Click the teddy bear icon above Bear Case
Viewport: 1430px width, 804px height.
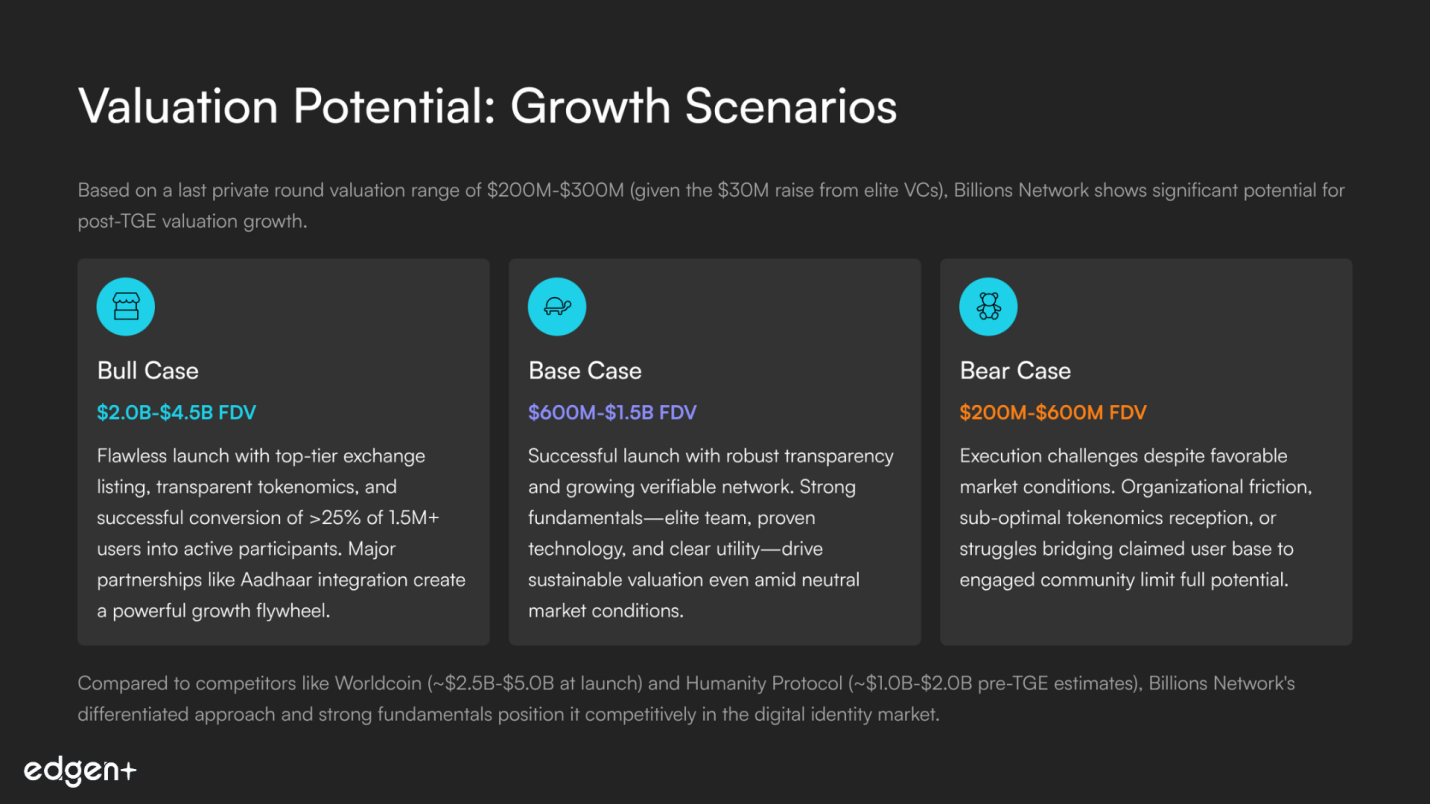tap(988, 306)
